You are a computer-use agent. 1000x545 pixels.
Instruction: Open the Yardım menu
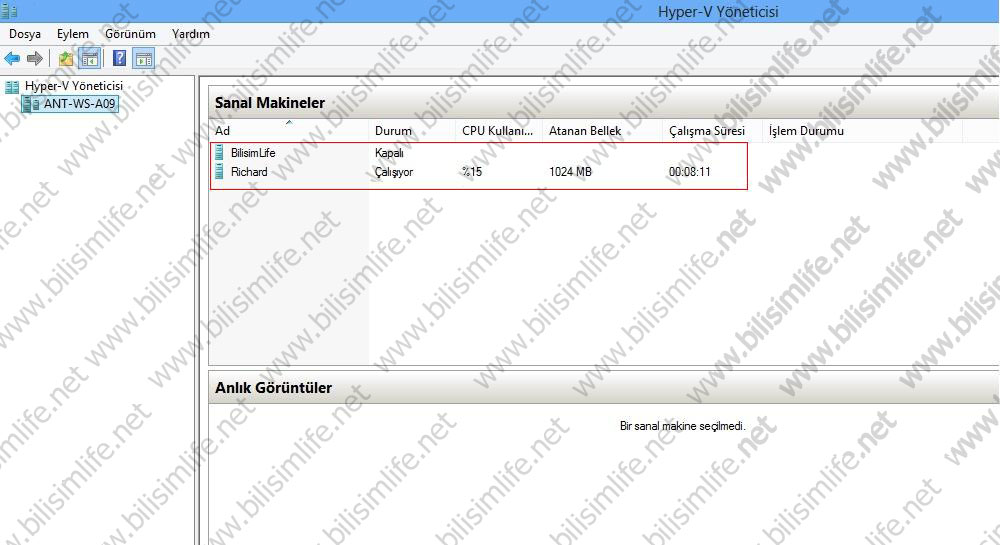191,34
